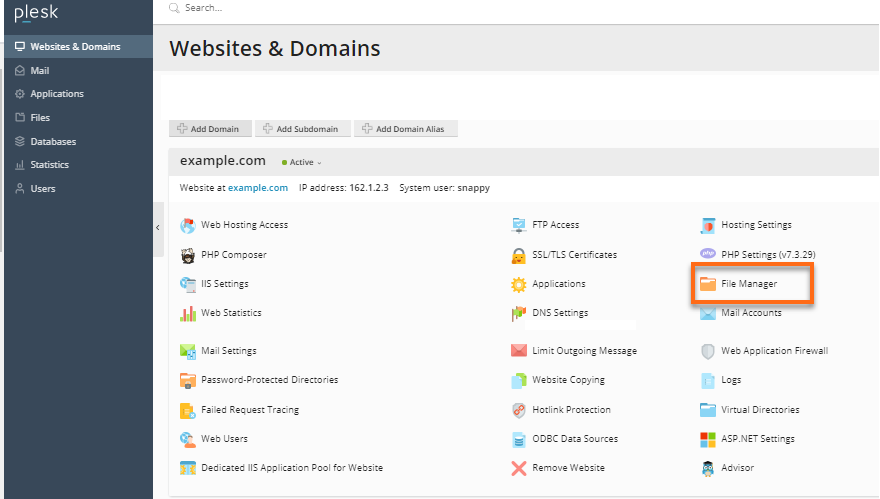Click the Remove Website red X icon
880x499 pixels.
(x=519, y=468)
